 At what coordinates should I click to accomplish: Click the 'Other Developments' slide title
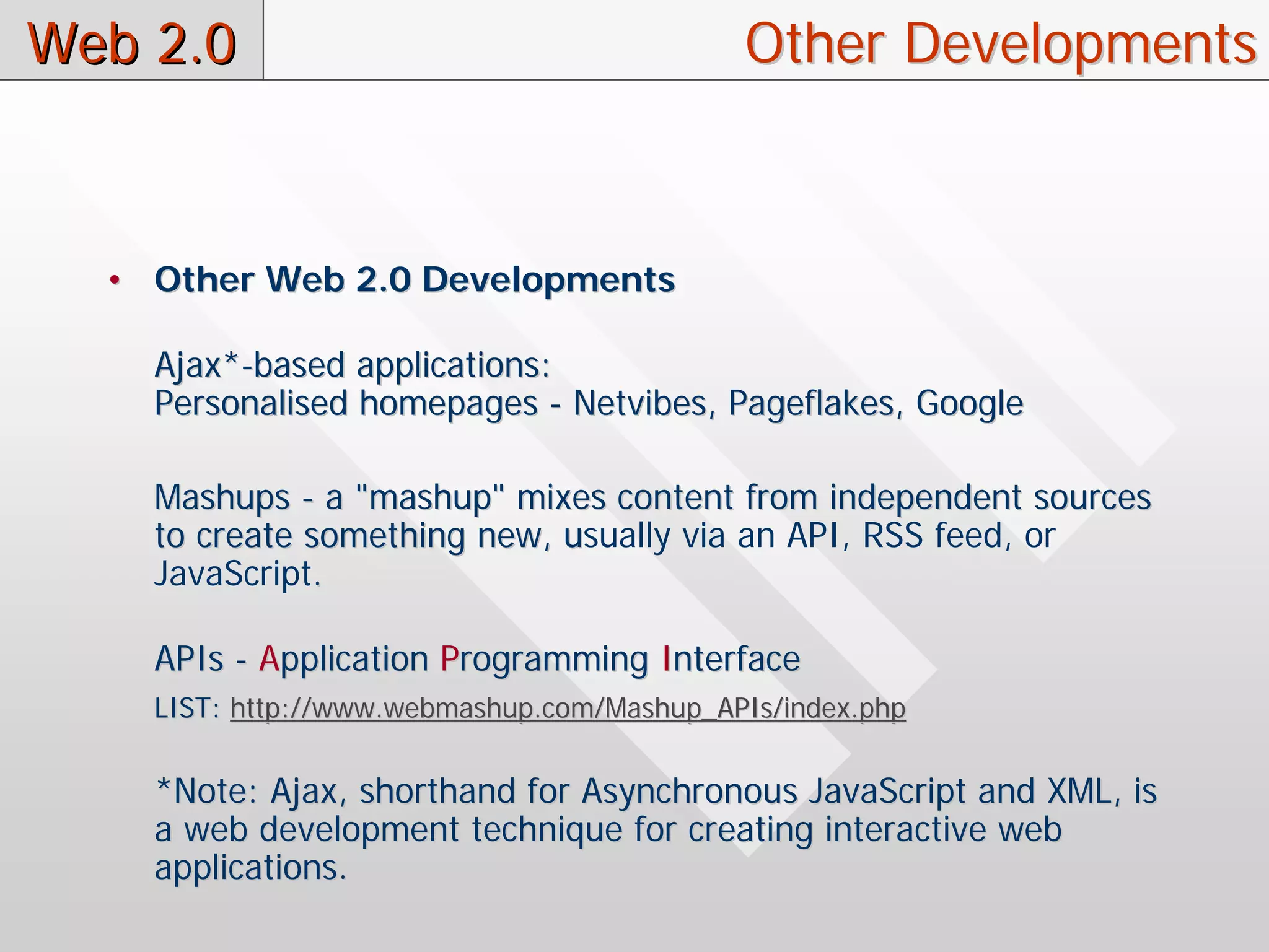click(x=1000, y=42)
